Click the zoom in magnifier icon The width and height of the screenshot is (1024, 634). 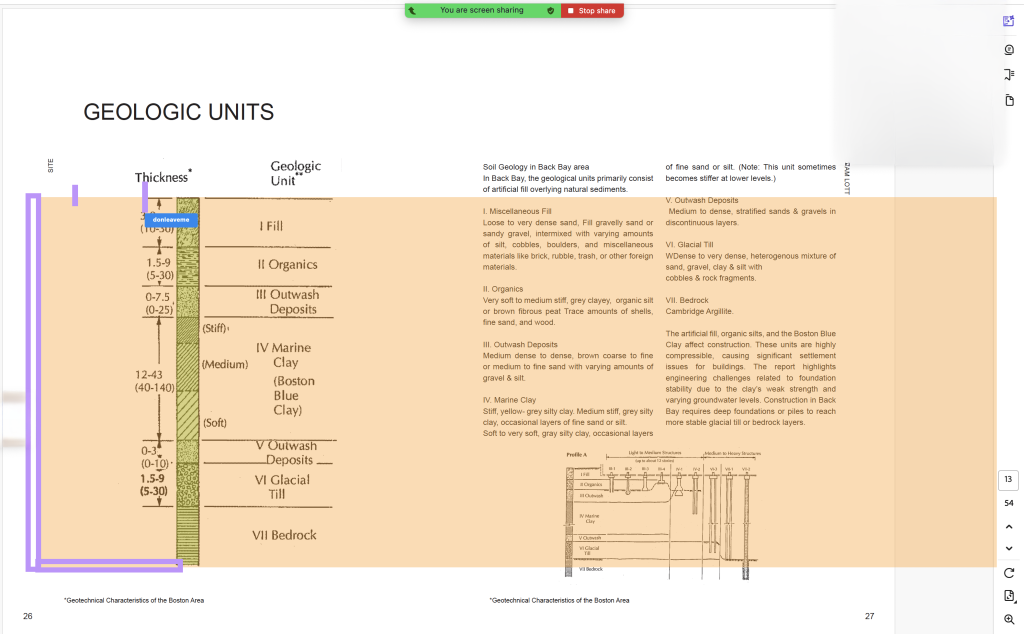tap(1009, 620)
